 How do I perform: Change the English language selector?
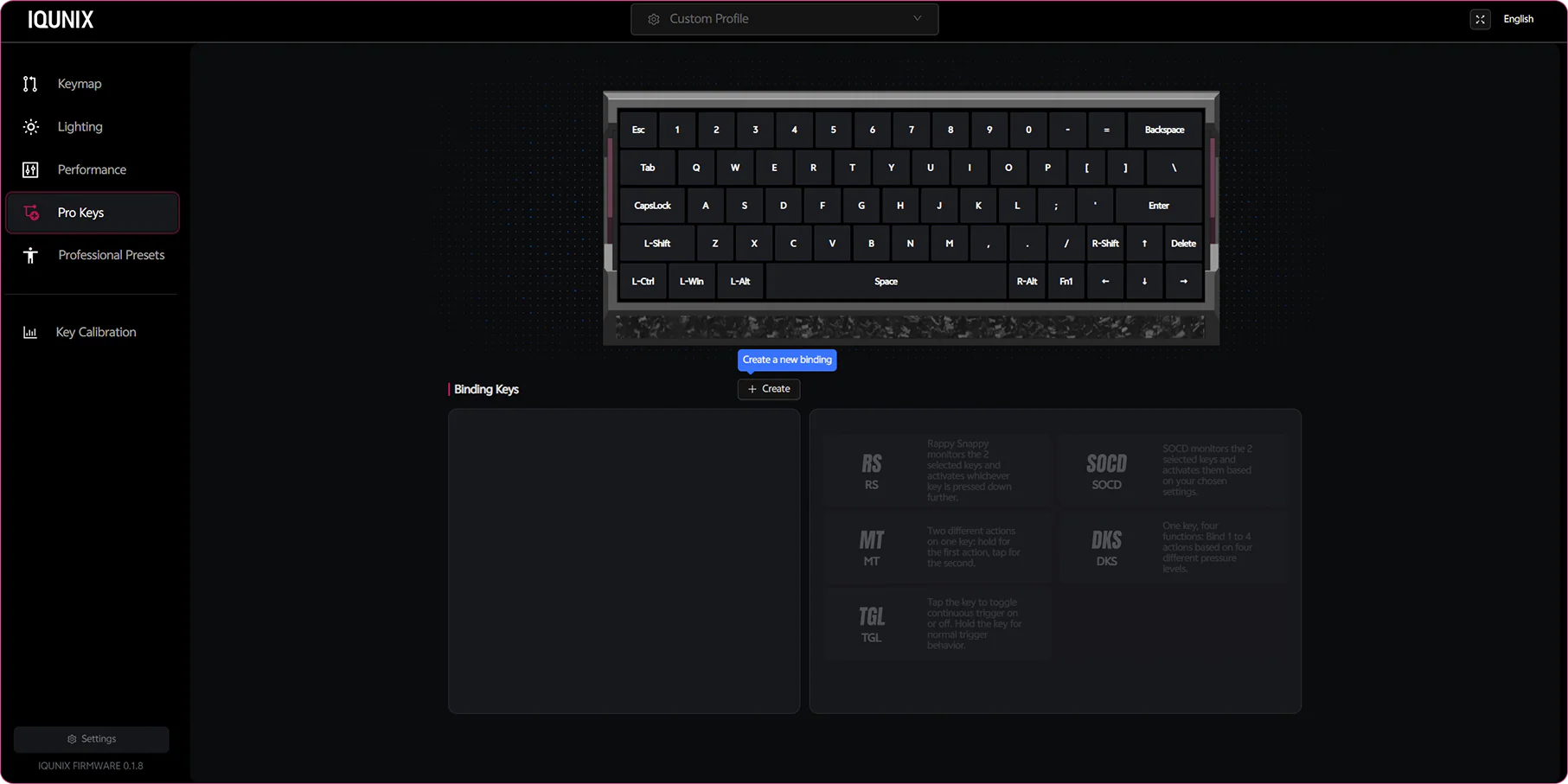pos(1518,19)
